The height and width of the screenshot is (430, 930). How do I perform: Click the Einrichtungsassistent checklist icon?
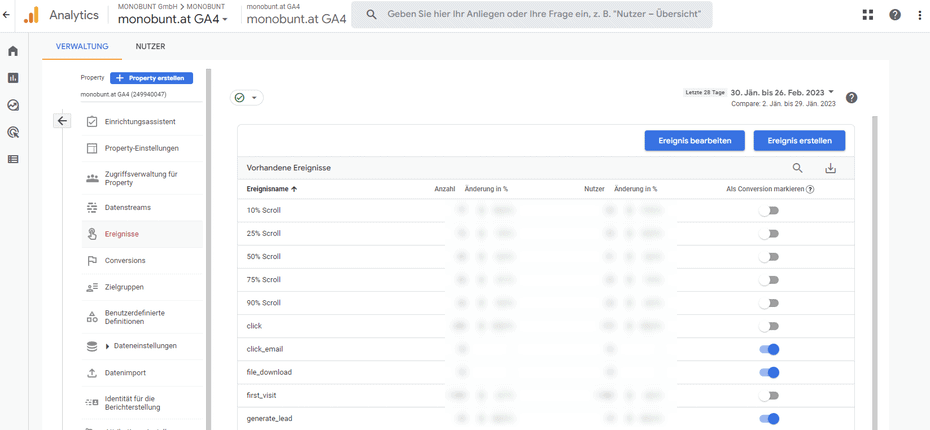coord(92,122)
